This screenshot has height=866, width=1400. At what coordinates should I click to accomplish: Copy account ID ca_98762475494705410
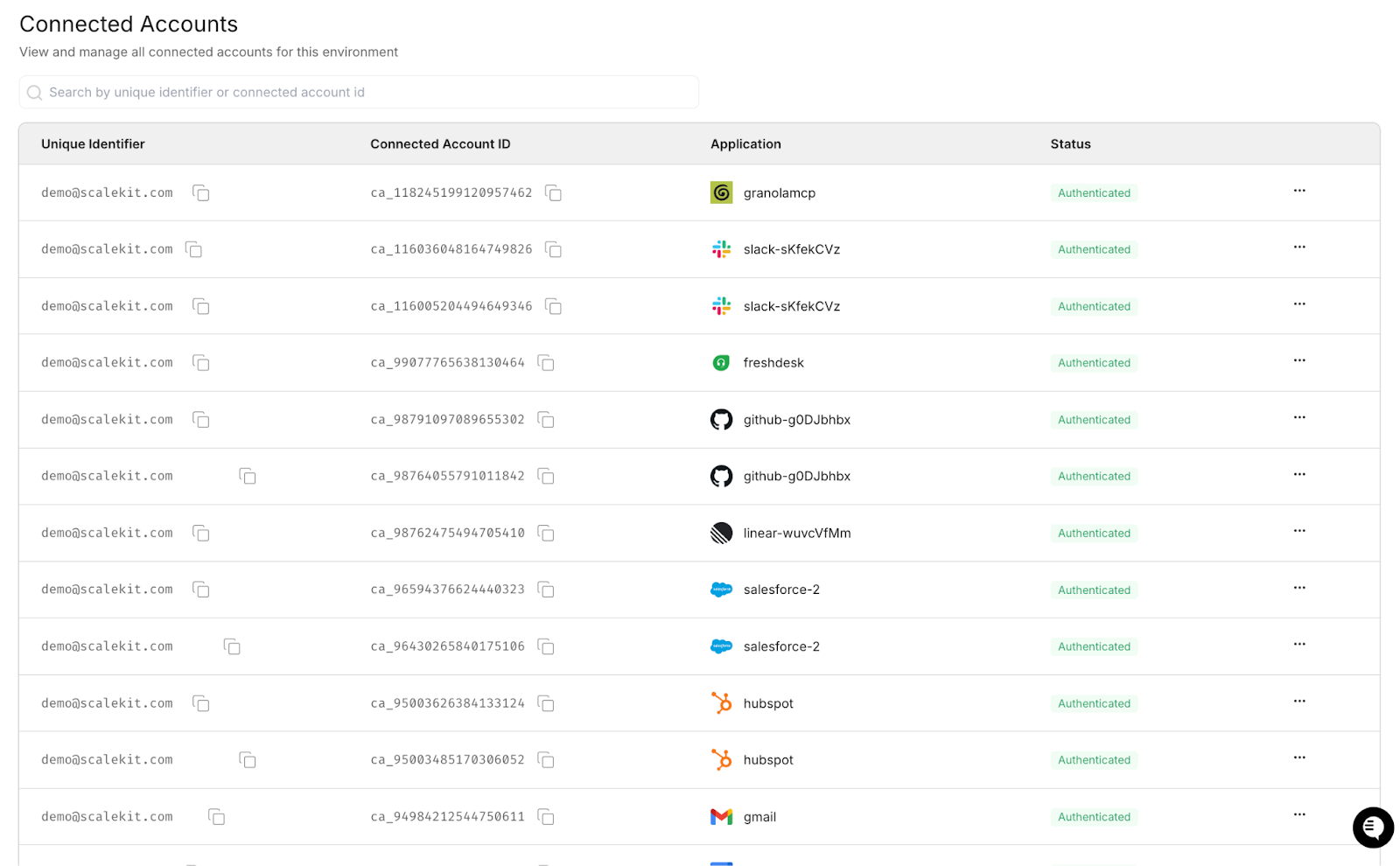pos(546,533)
